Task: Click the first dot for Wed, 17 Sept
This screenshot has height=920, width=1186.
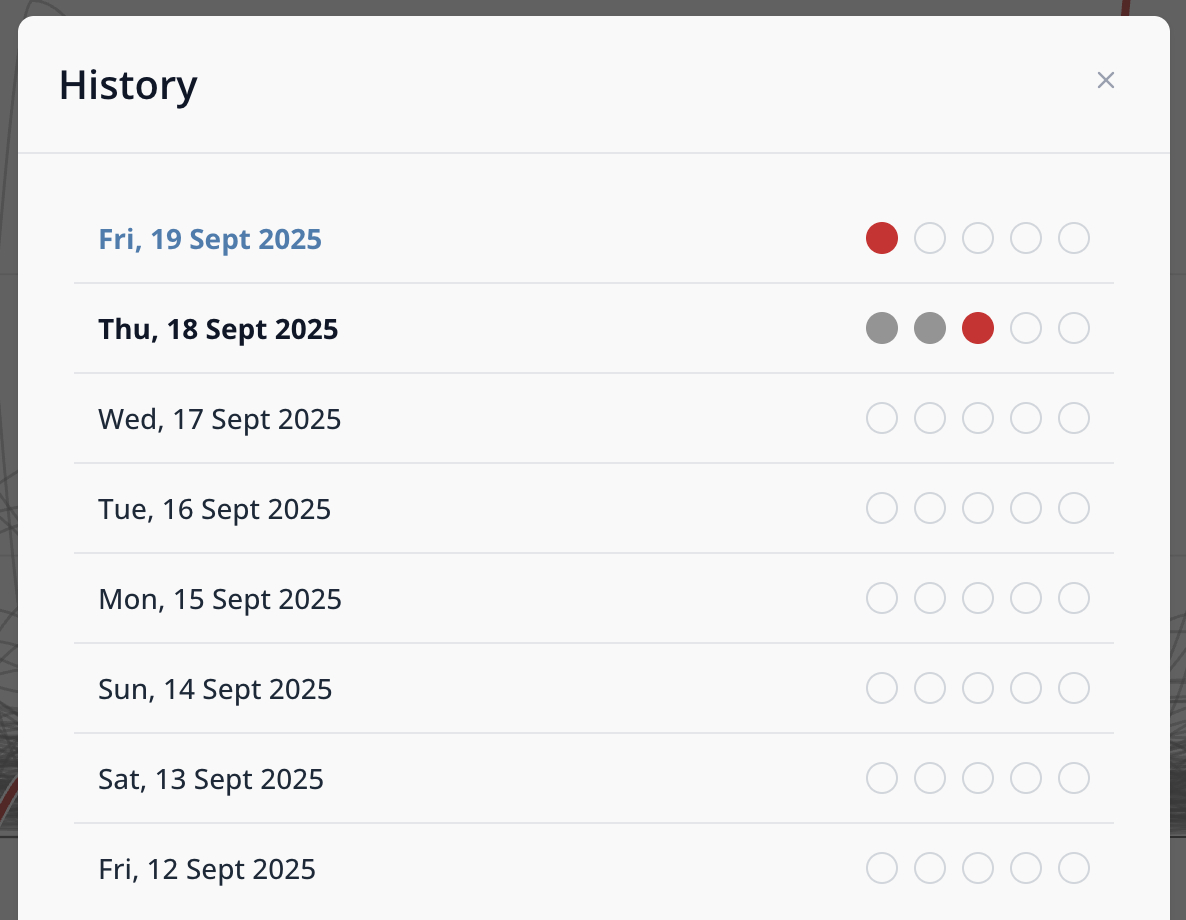Action: coord(882,419)
